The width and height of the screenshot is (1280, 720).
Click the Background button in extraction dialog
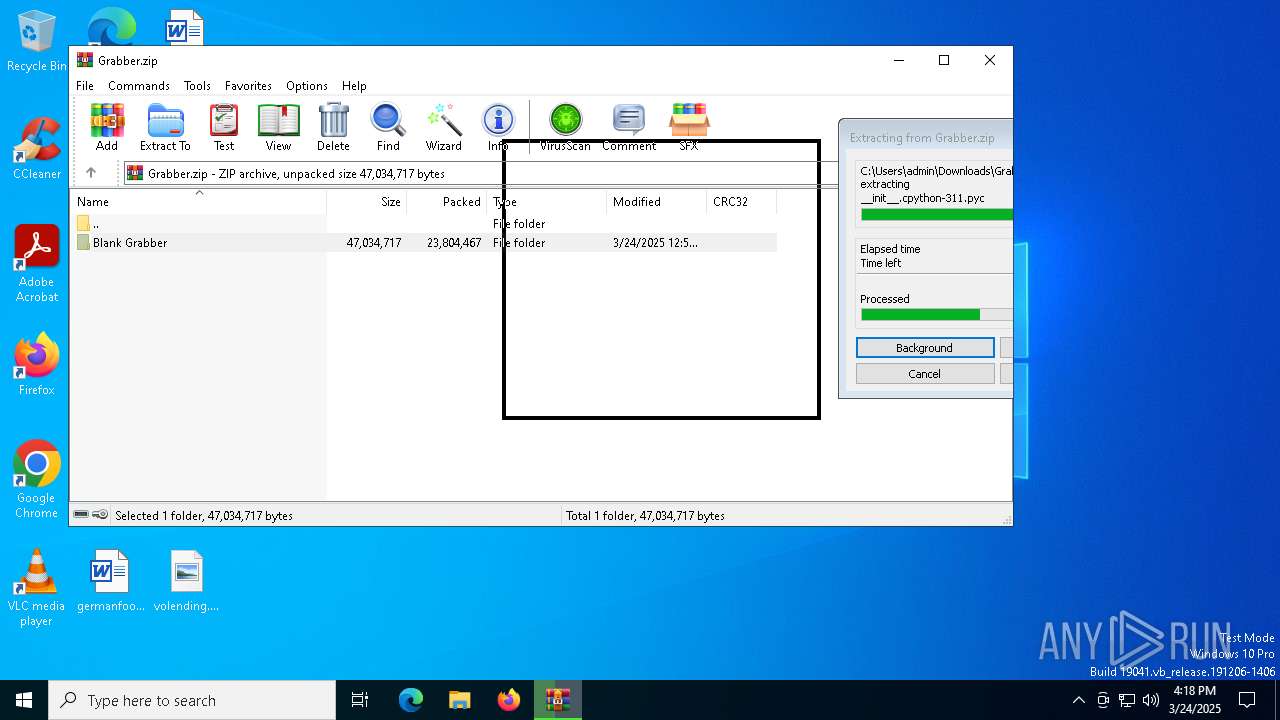click(925, 348)
